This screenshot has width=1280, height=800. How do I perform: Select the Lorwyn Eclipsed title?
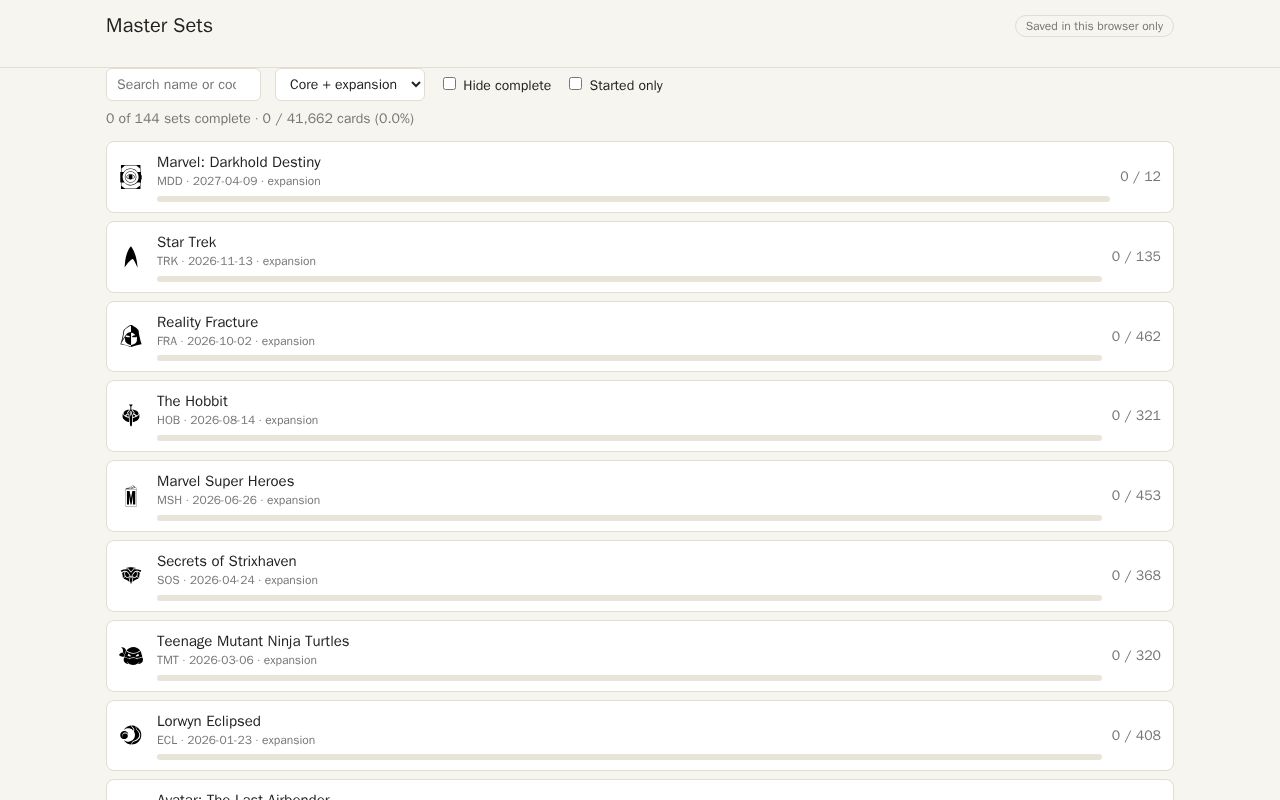tap(209, 721)
